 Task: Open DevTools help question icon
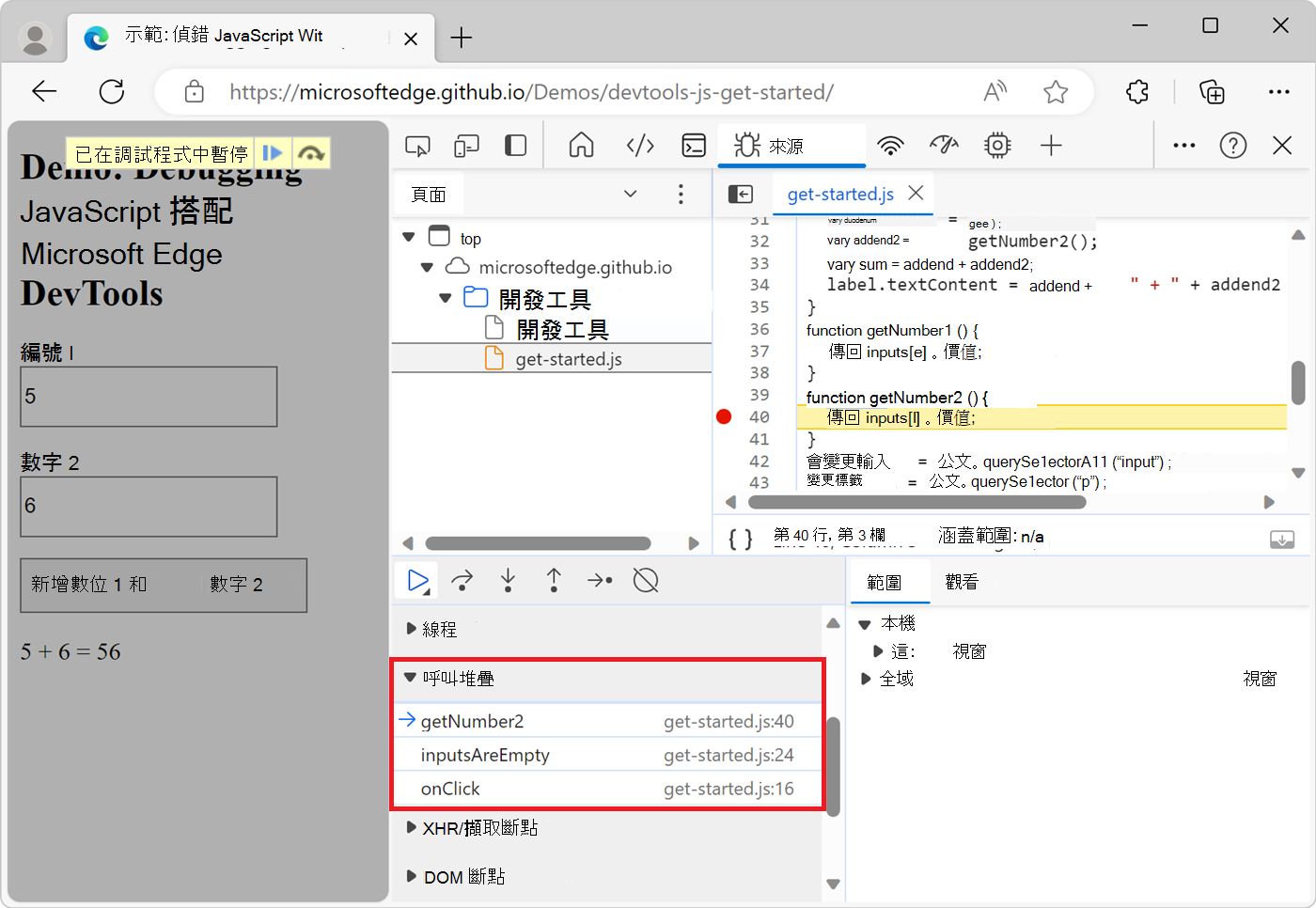(1233, 146)
